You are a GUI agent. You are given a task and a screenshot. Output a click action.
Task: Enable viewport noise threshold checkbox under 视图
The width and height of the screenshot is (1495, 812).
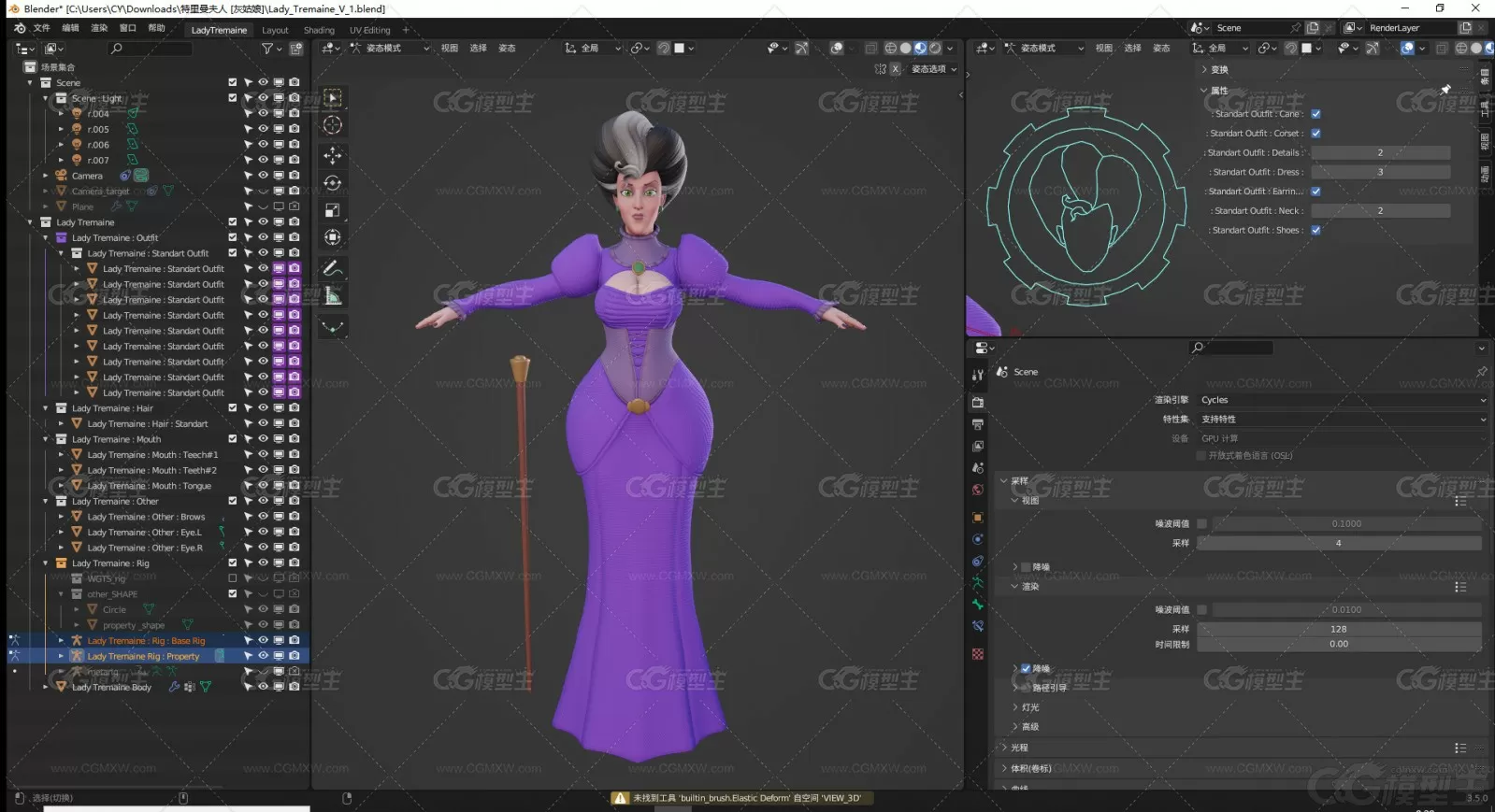1202,524
